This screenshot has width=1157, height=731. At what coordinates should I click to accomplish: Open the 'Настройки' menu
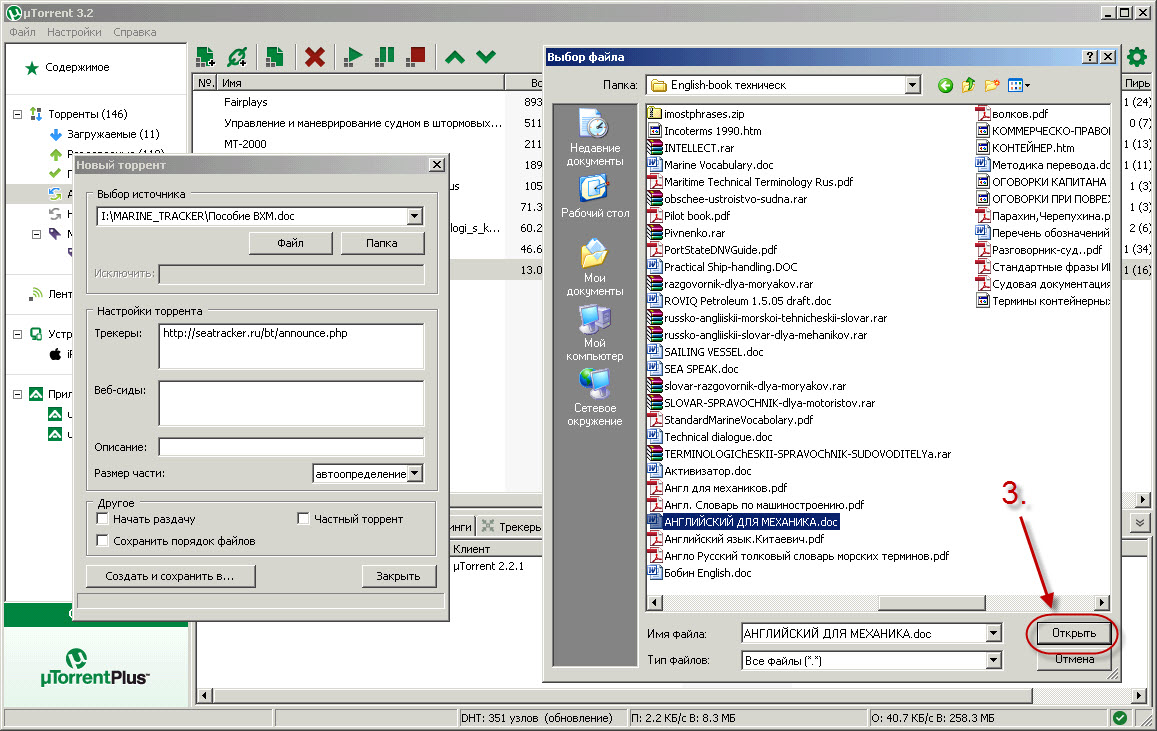pyautogui.click(x=74, y=32)
